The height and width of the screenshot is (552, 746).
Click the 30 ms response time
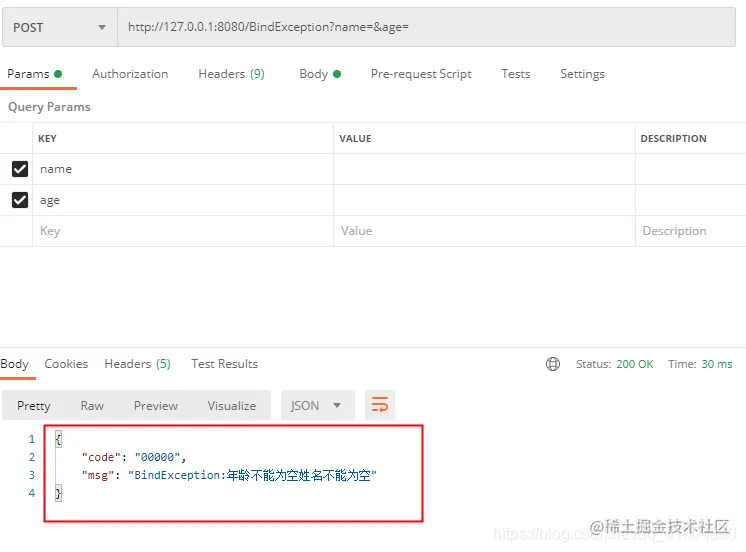point(717,364)
